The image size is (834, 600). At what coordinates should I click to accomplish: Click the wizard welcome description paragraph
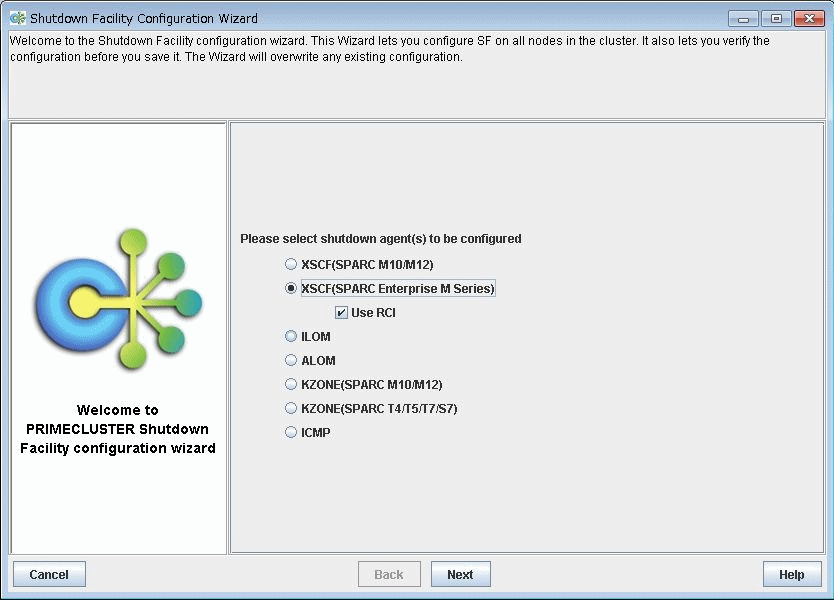click(x=390, y=49)
